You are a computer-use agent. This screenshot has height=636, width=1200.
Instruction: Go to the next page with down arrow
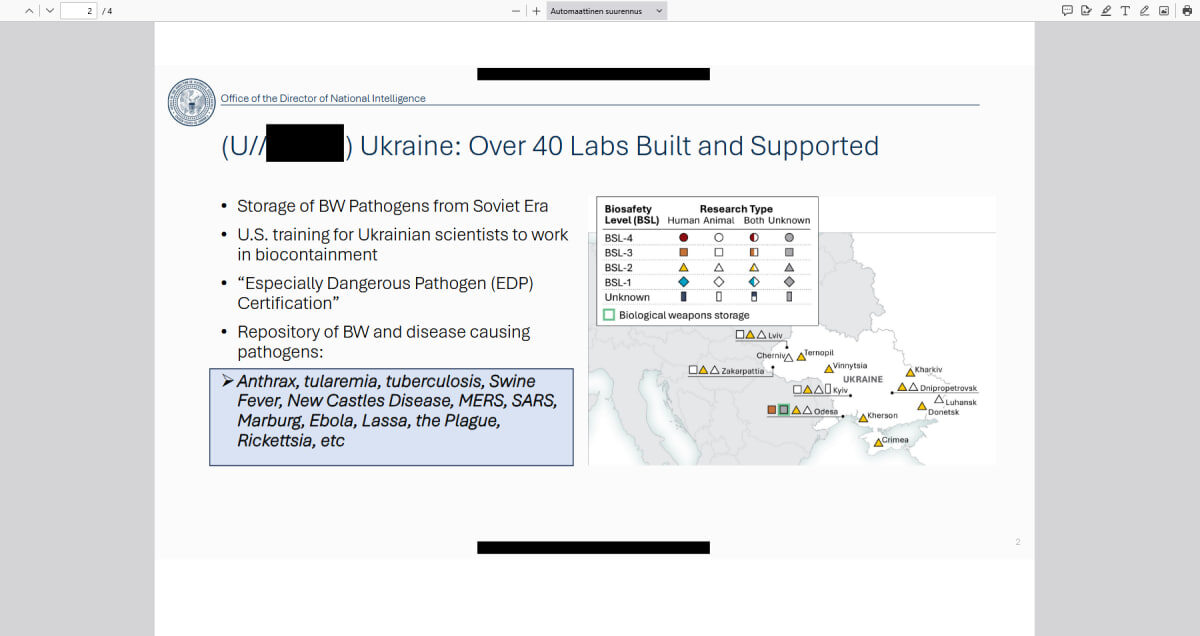49,10
